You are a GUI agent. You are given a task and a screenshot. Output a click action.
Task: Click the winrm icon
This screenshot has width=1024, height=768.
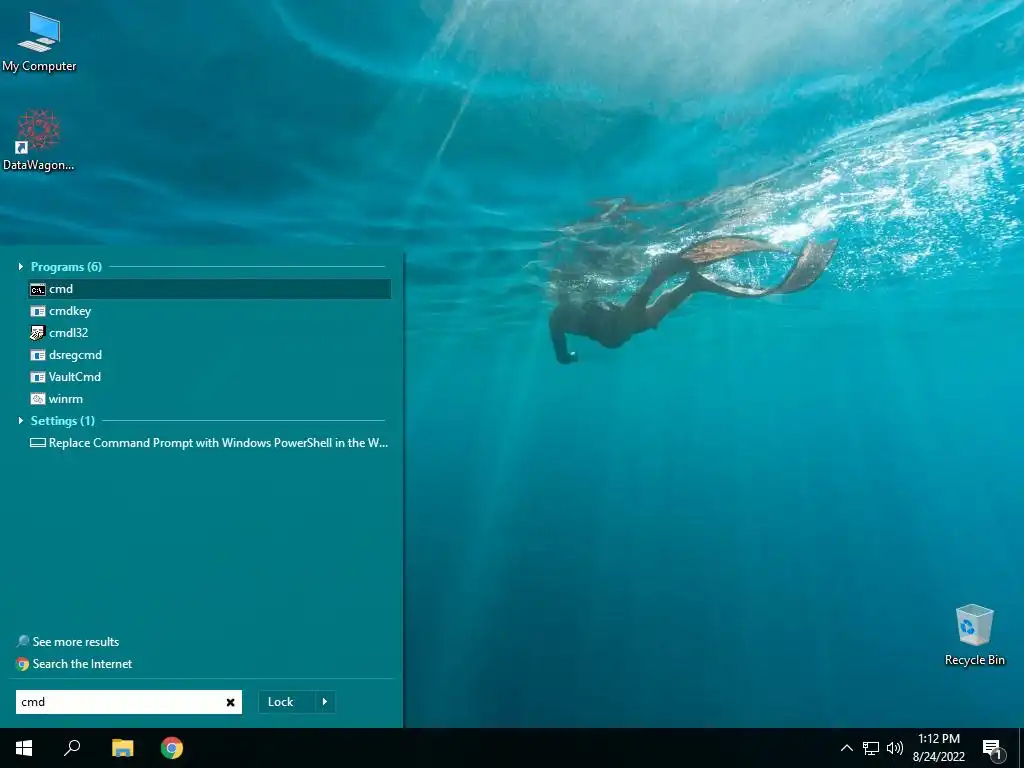pyautogui.click(x=38, y=399)
